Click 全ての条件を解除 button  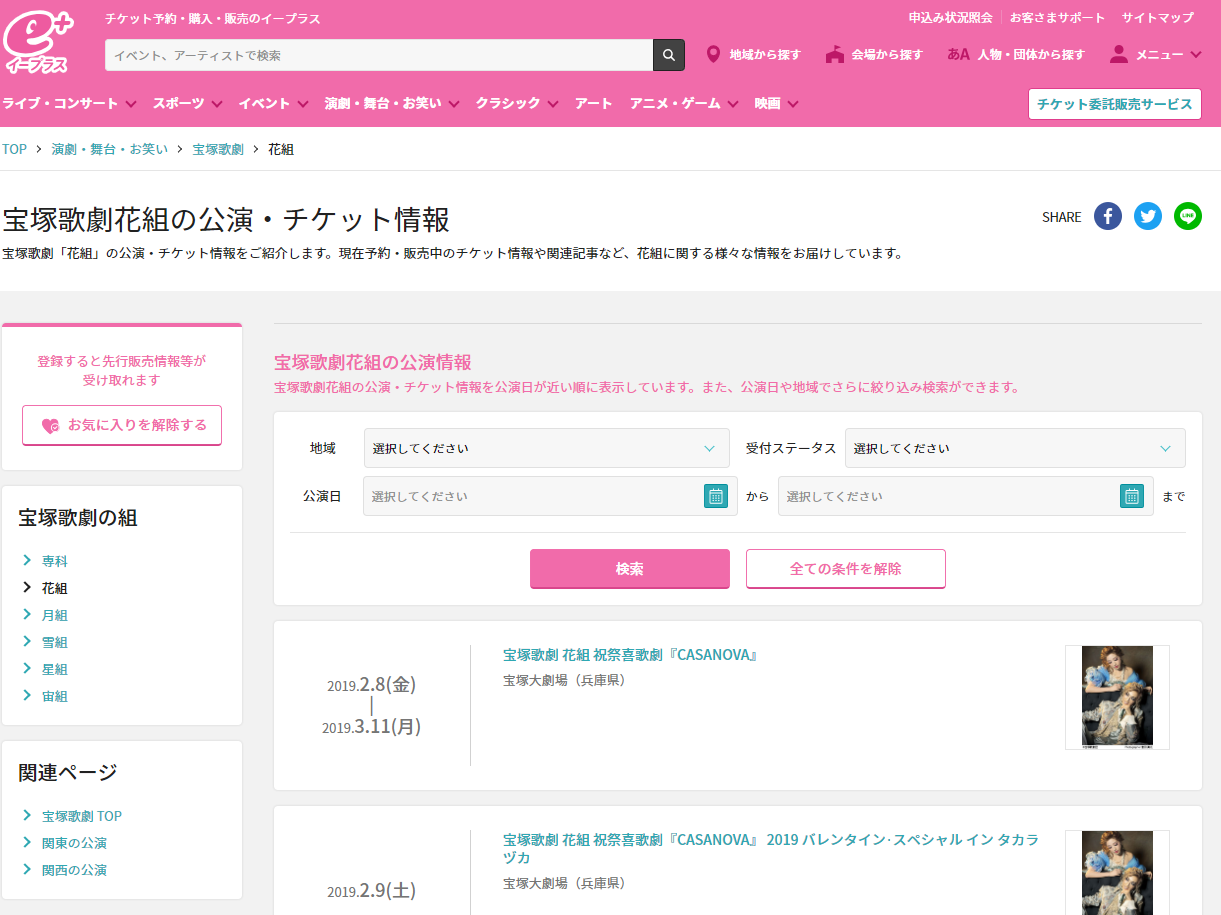846,569
